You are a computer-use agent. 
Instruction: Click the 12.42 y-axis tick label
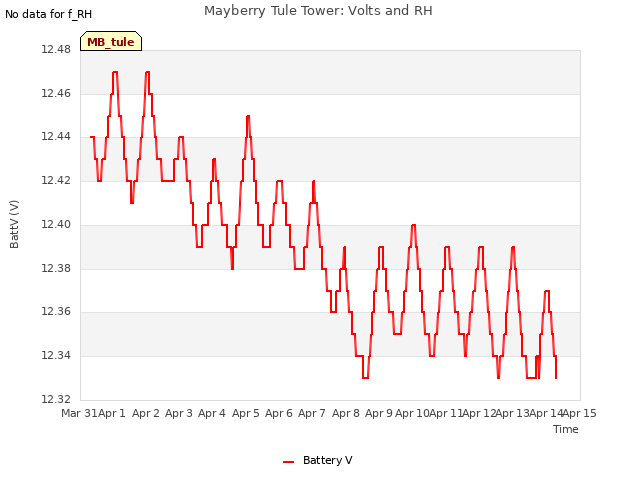point(56,180)
